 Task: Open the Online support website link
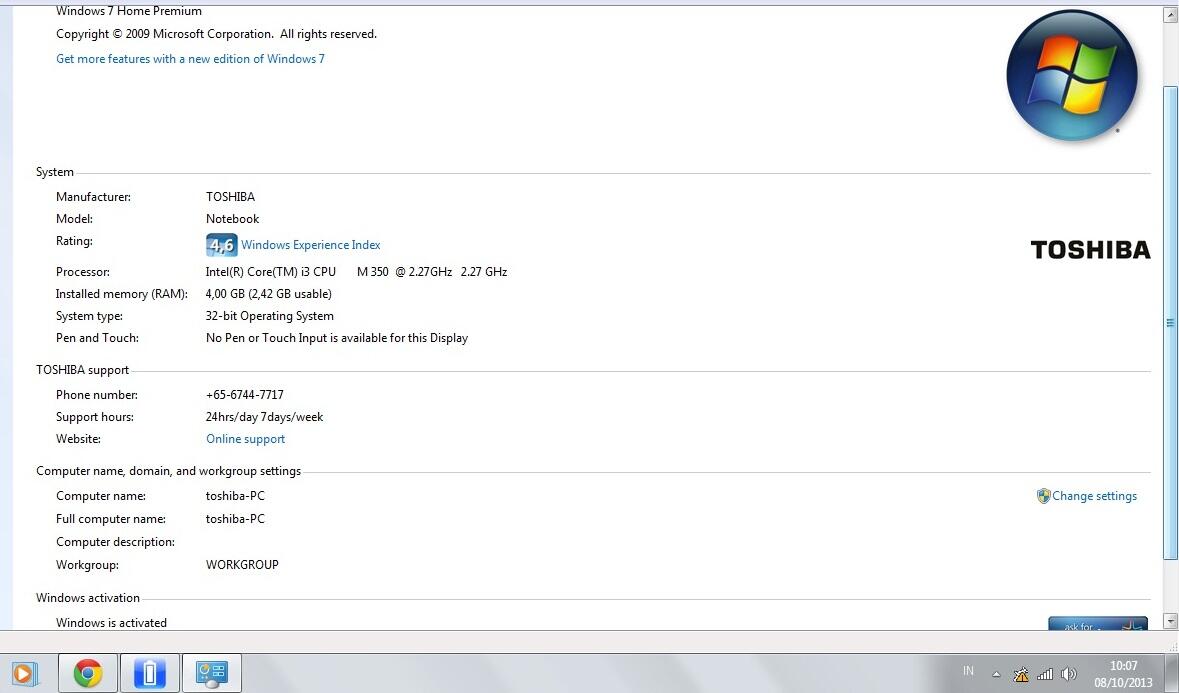tap(245, 439)
